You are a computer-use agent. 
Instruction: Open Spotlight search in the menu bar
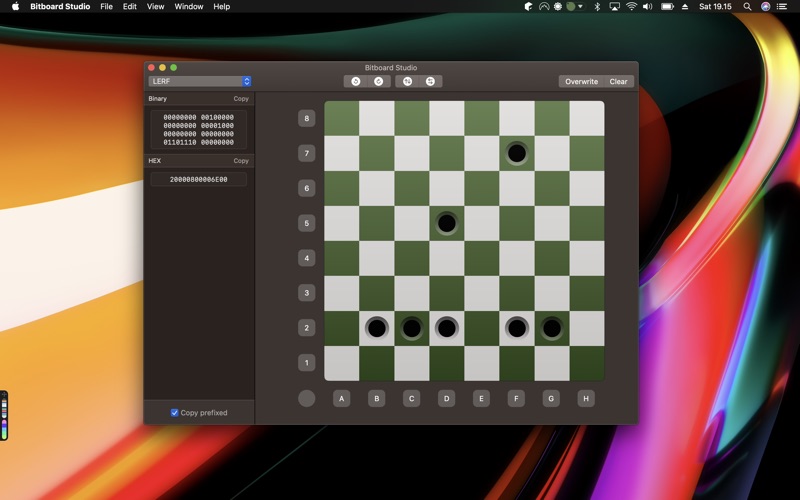click(747, 7)
